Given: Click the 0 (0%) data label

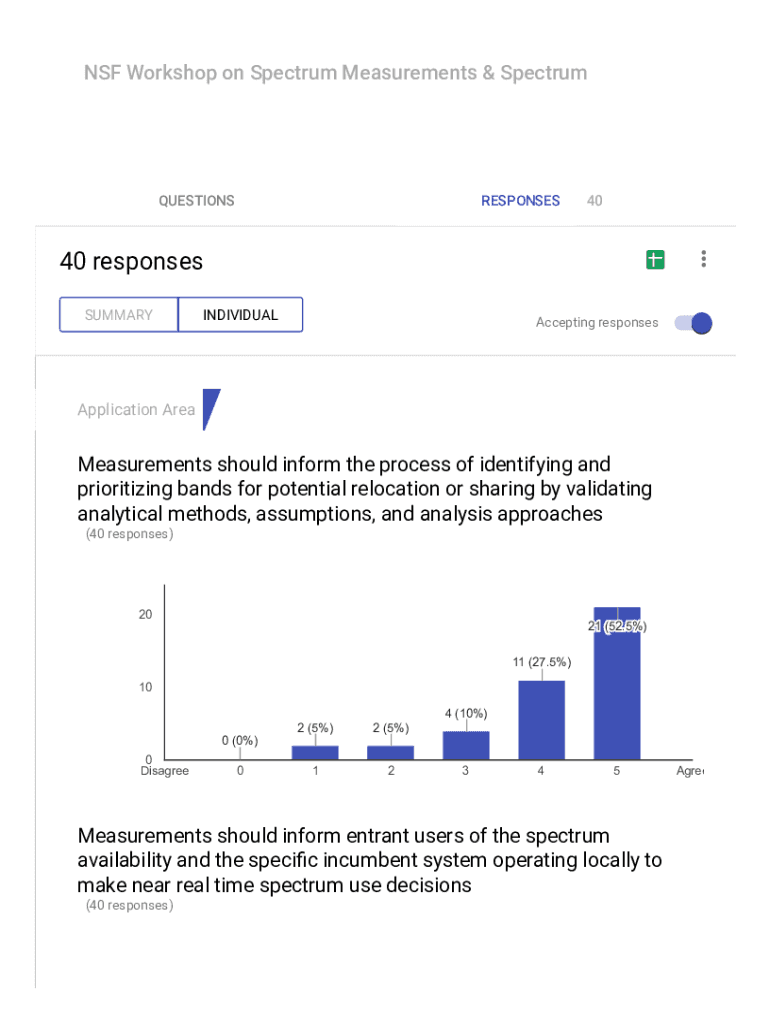Looking at the screenshot, I should tap(240, 741).
